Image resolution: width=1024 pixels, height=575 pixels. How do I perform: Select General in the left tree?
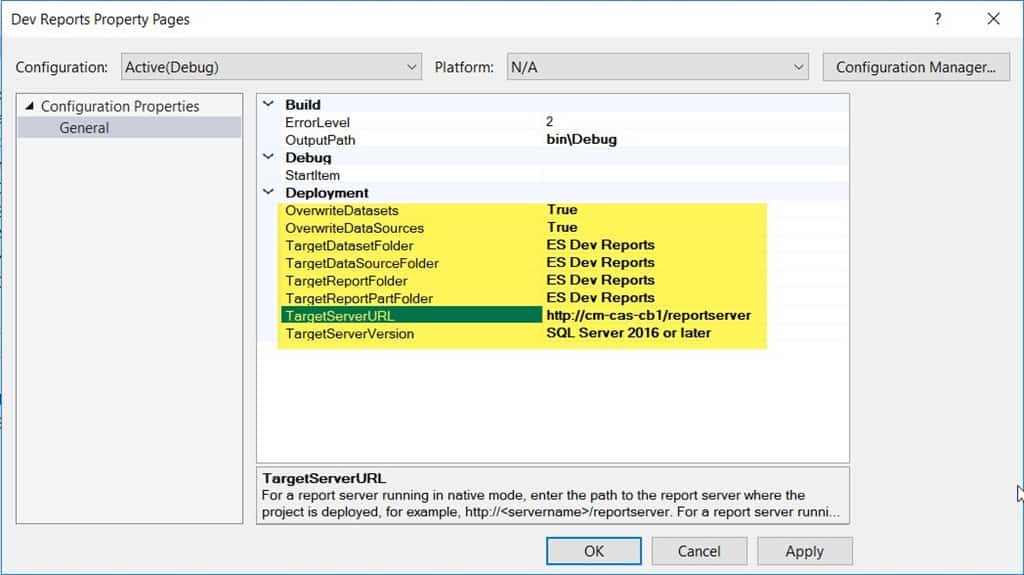(x=84, y=128)
